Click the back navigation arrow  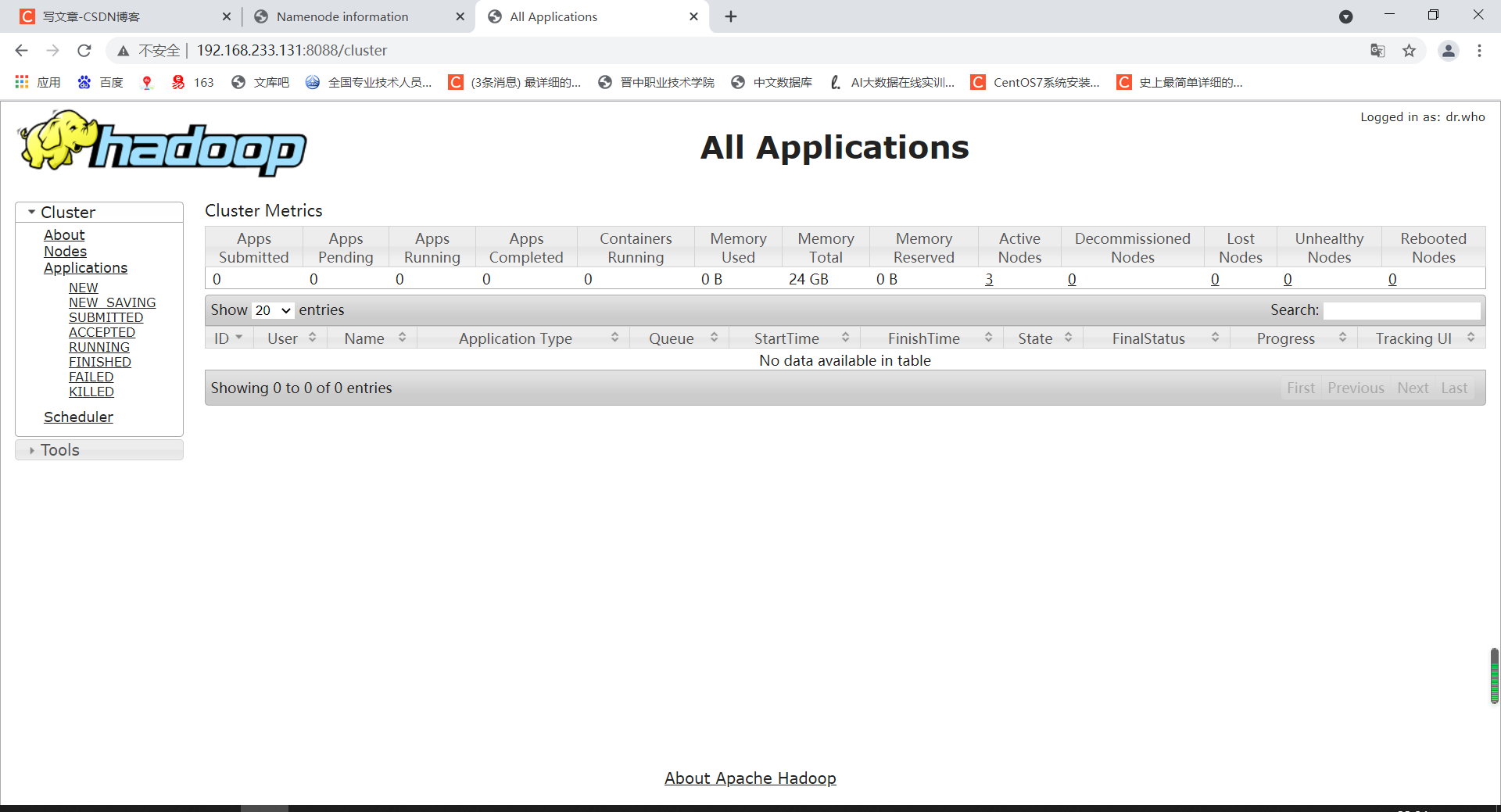tap(21, 50)
